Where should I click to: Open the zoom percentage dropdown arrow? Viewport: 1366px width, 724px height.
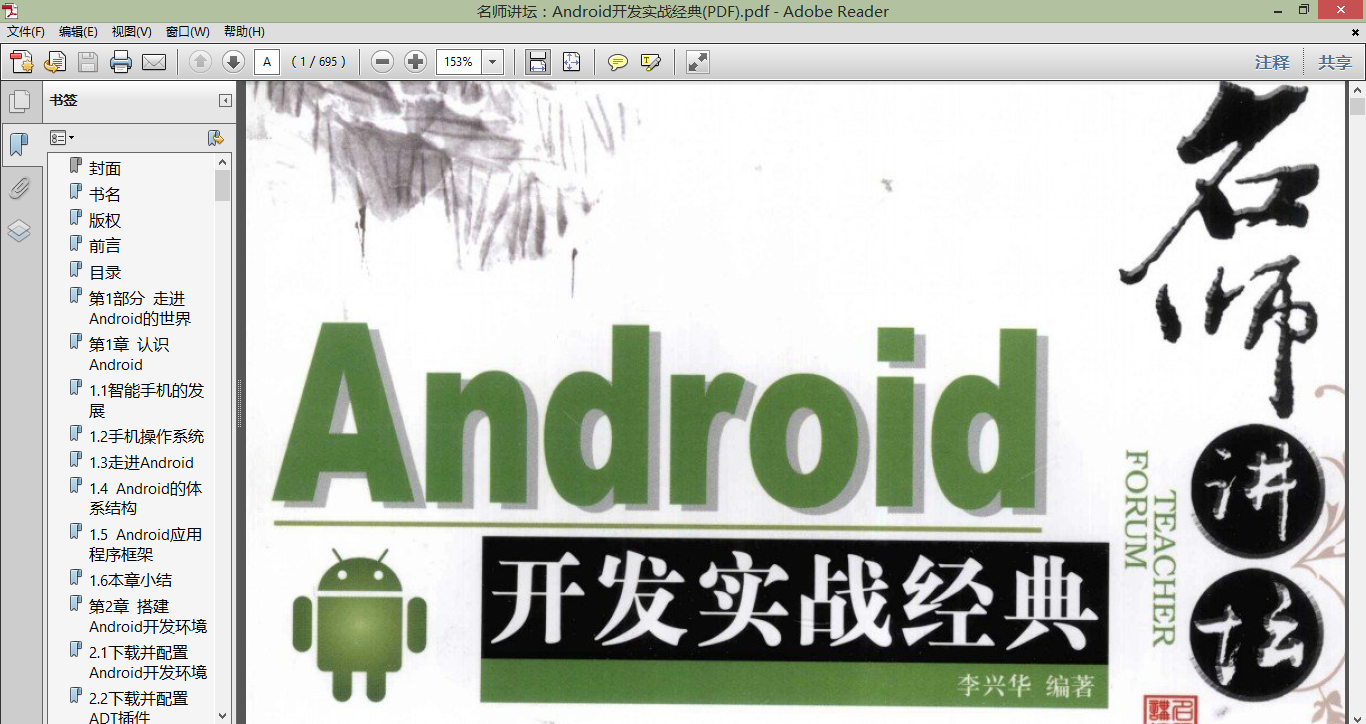click(493, 62)
